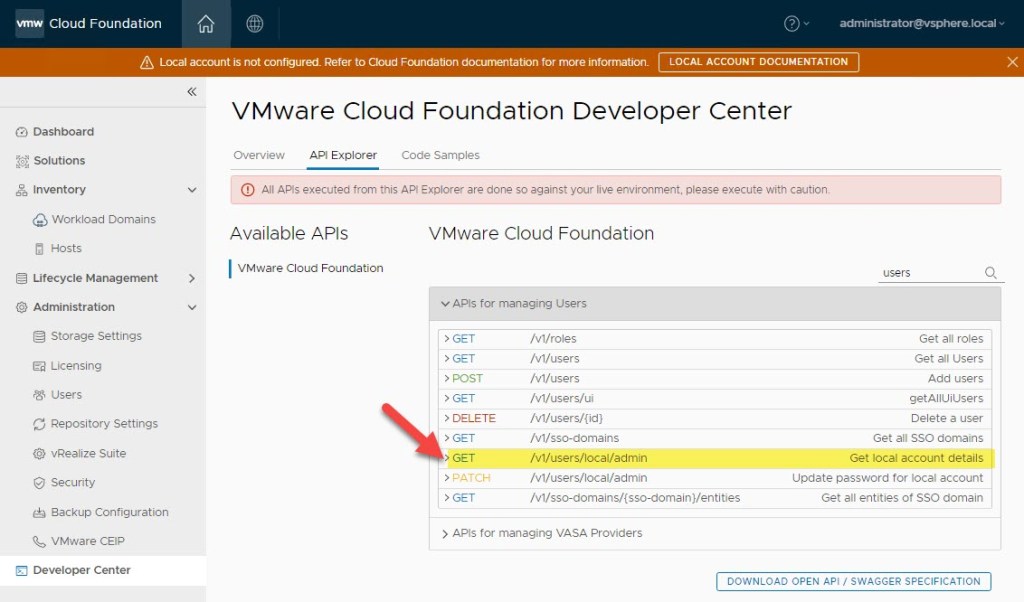Switch to the Code Samples tab

[x=440, y=156]
